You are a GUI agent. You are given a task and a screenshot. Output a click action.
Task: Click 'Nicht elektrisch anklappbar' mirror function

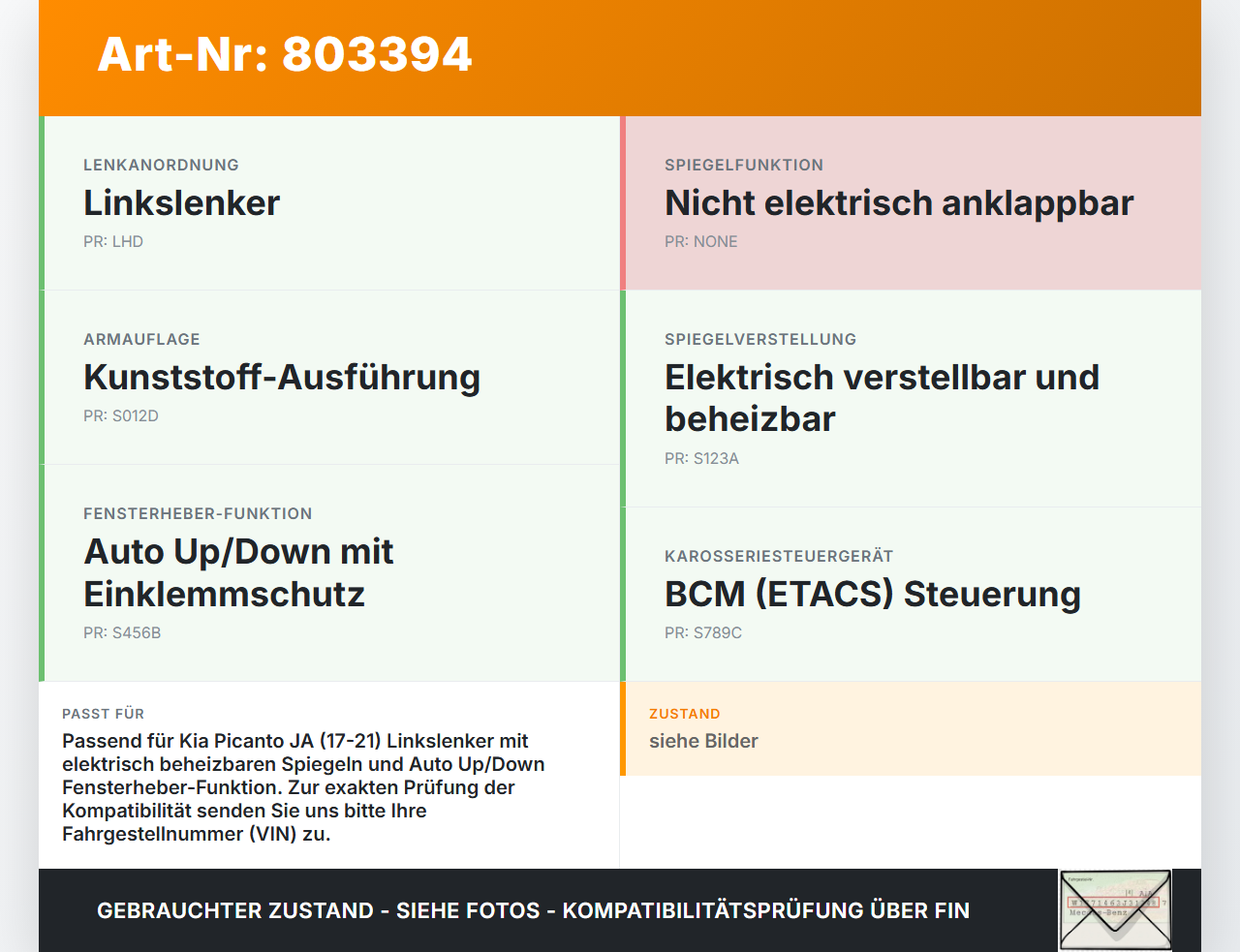coord(899,202)
